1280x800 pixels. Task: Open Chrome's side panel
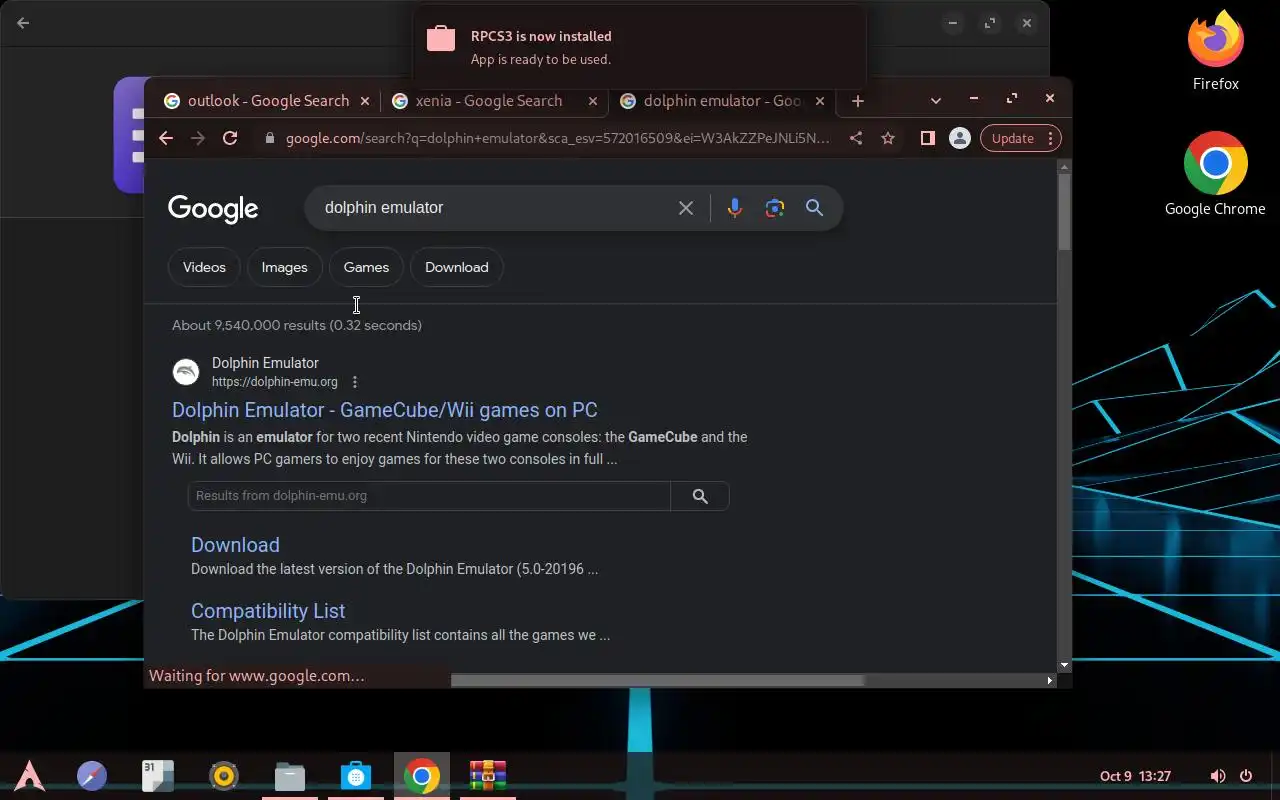[x=927, y=138]
